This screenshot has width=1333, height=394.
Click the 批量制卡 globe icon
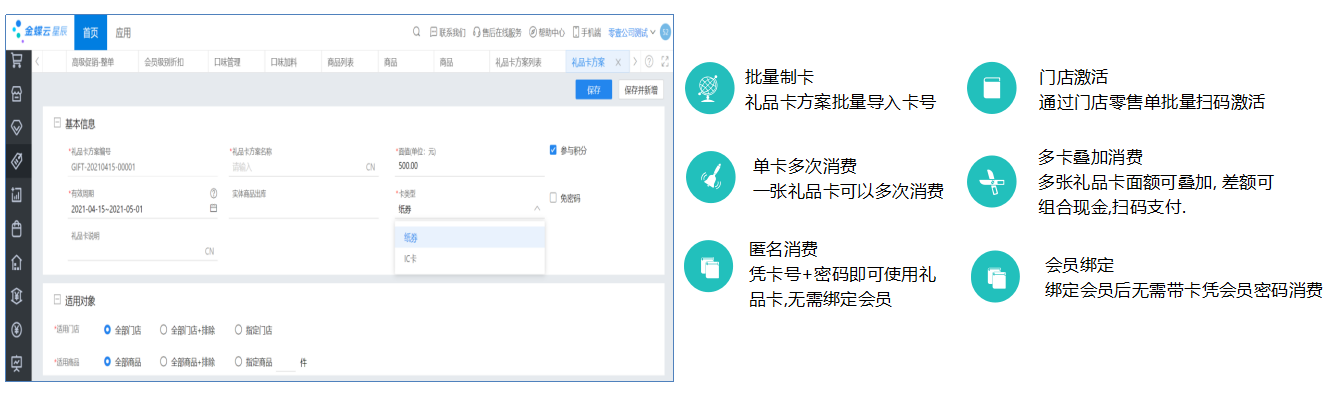tap(710, 89)
